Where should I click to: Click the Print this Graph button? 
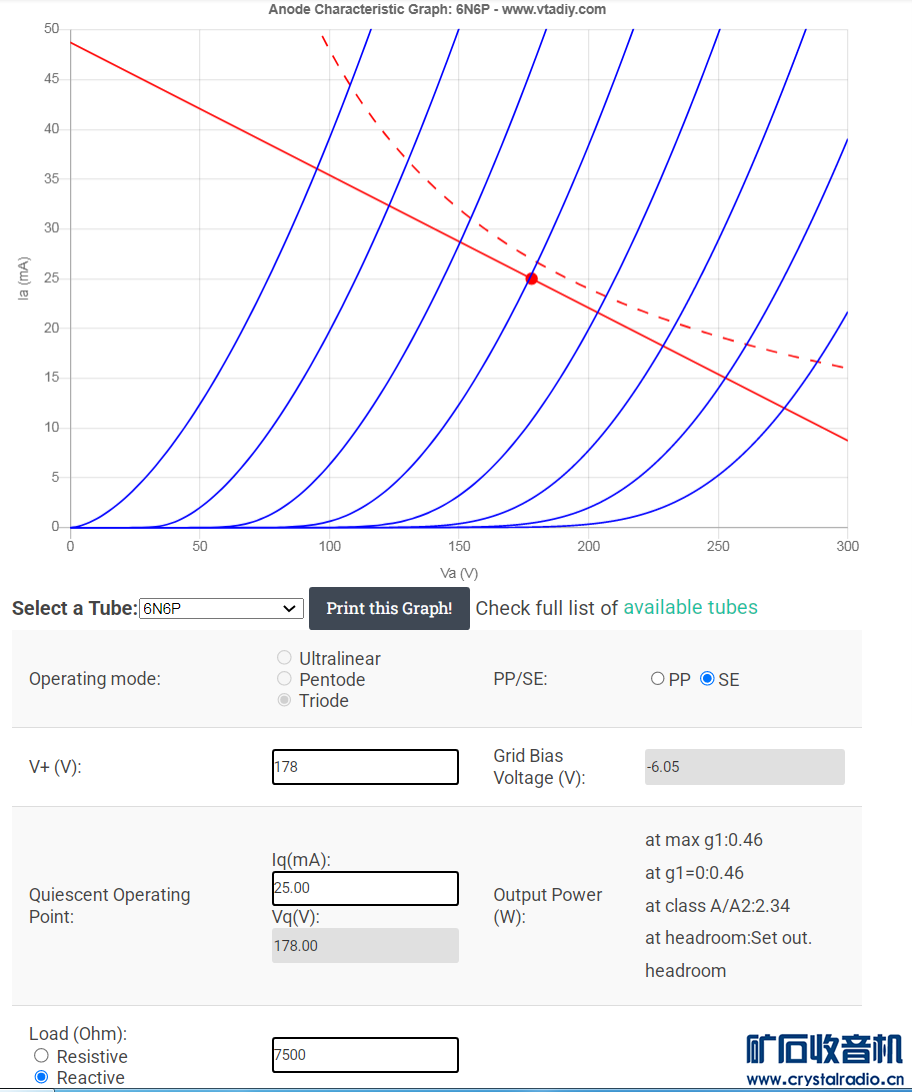pyautogui.click(x=389, y=608)
